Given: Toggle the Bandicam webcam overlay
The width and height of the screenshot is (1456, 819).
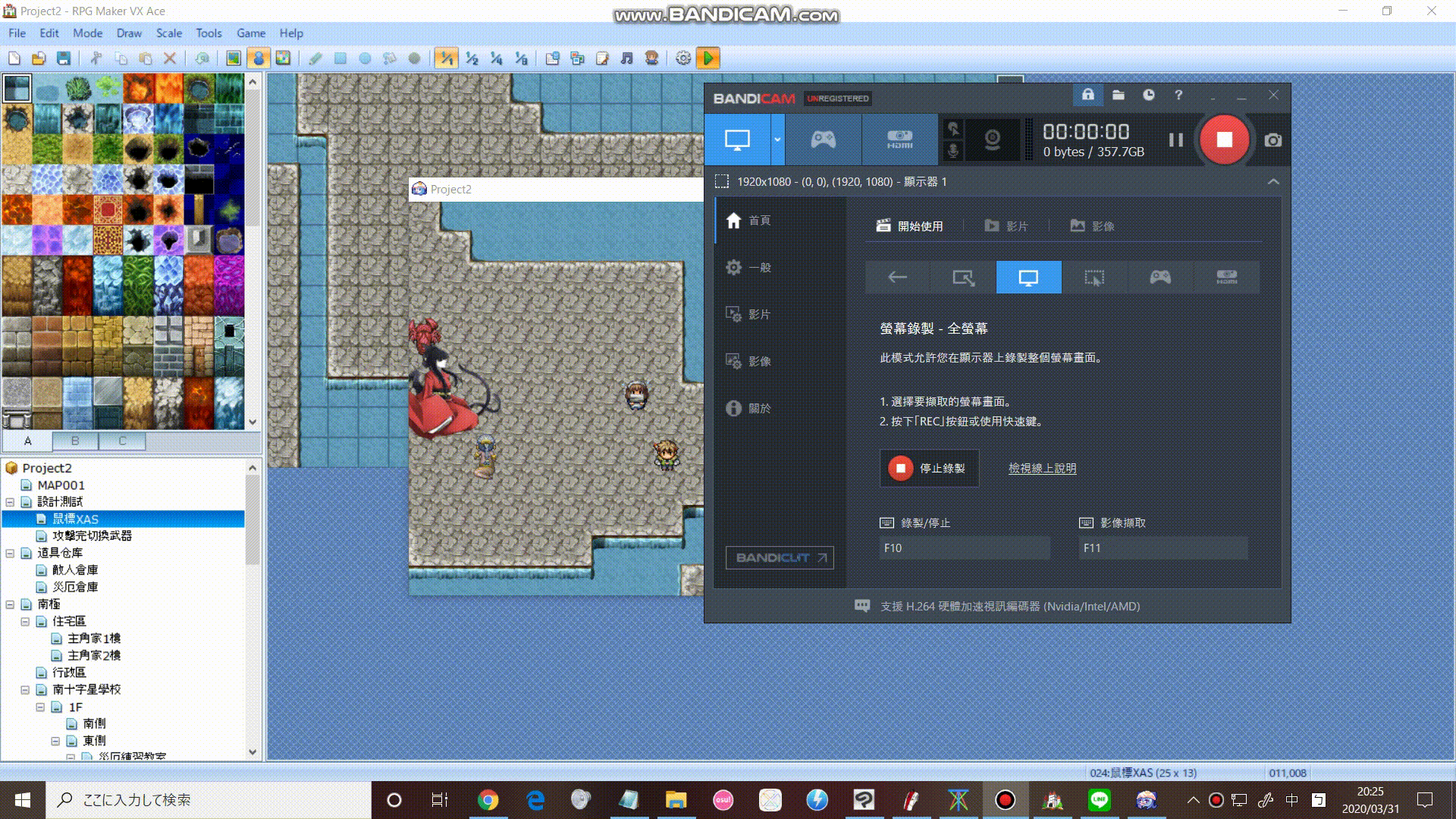Looking at the screenshot, I should (992, 140).
